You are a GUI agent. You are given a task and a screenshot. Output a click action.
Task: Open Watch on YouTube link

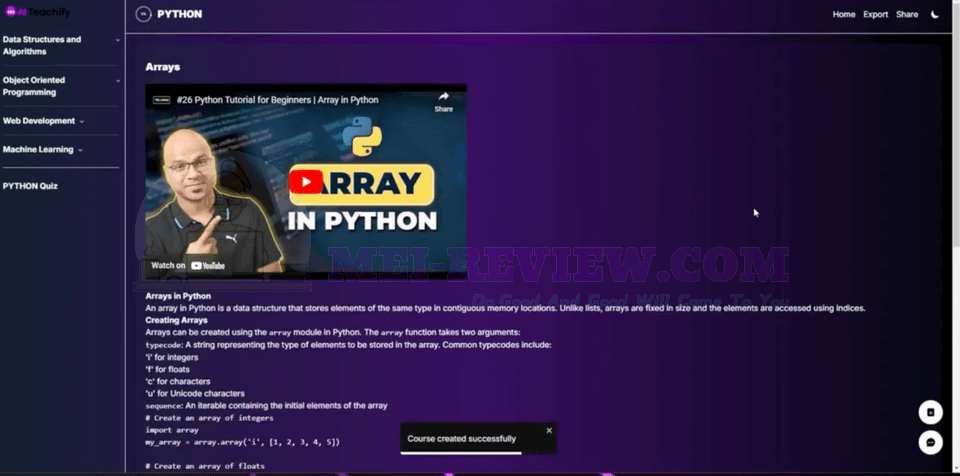pyautogui.click(x=188, y=265)
